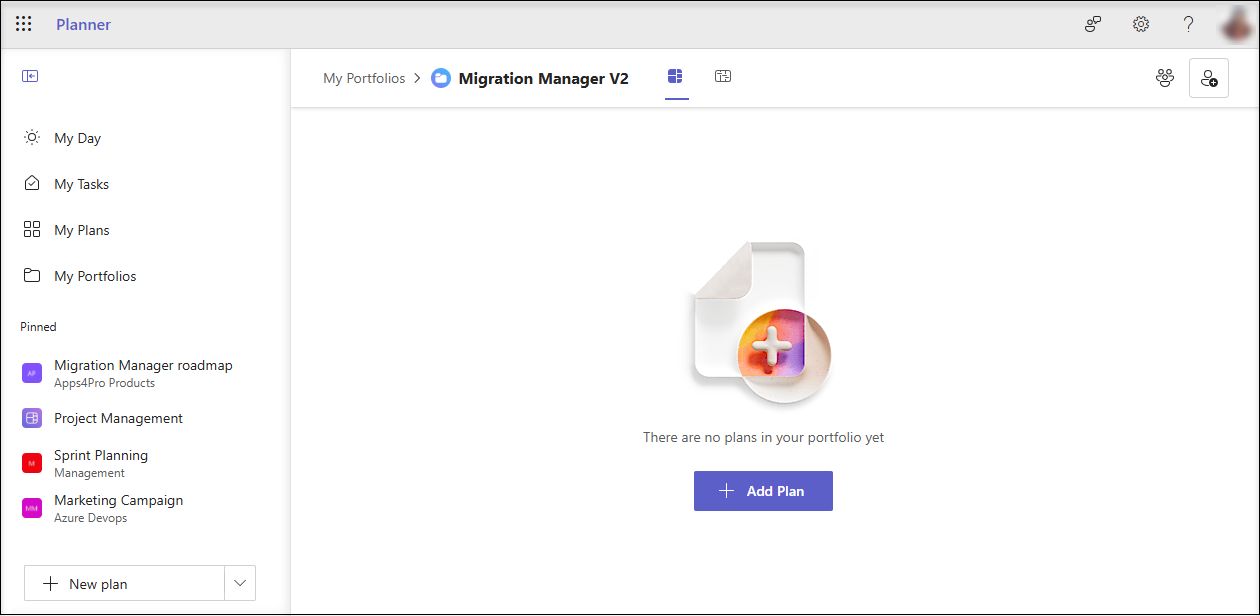Go to My Portfolios breadcrumb link
Viewport: 1260px width, 616px height.
364,78
